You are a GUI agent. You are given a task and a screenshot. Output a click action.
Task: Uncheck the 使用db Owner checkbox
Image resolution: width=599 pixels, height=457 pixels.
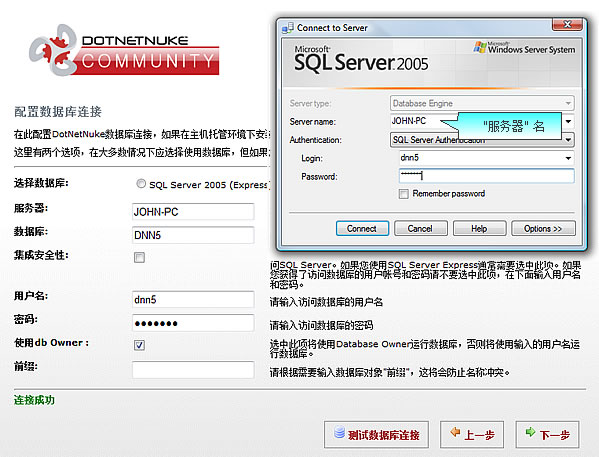click(x=139, y=345)
